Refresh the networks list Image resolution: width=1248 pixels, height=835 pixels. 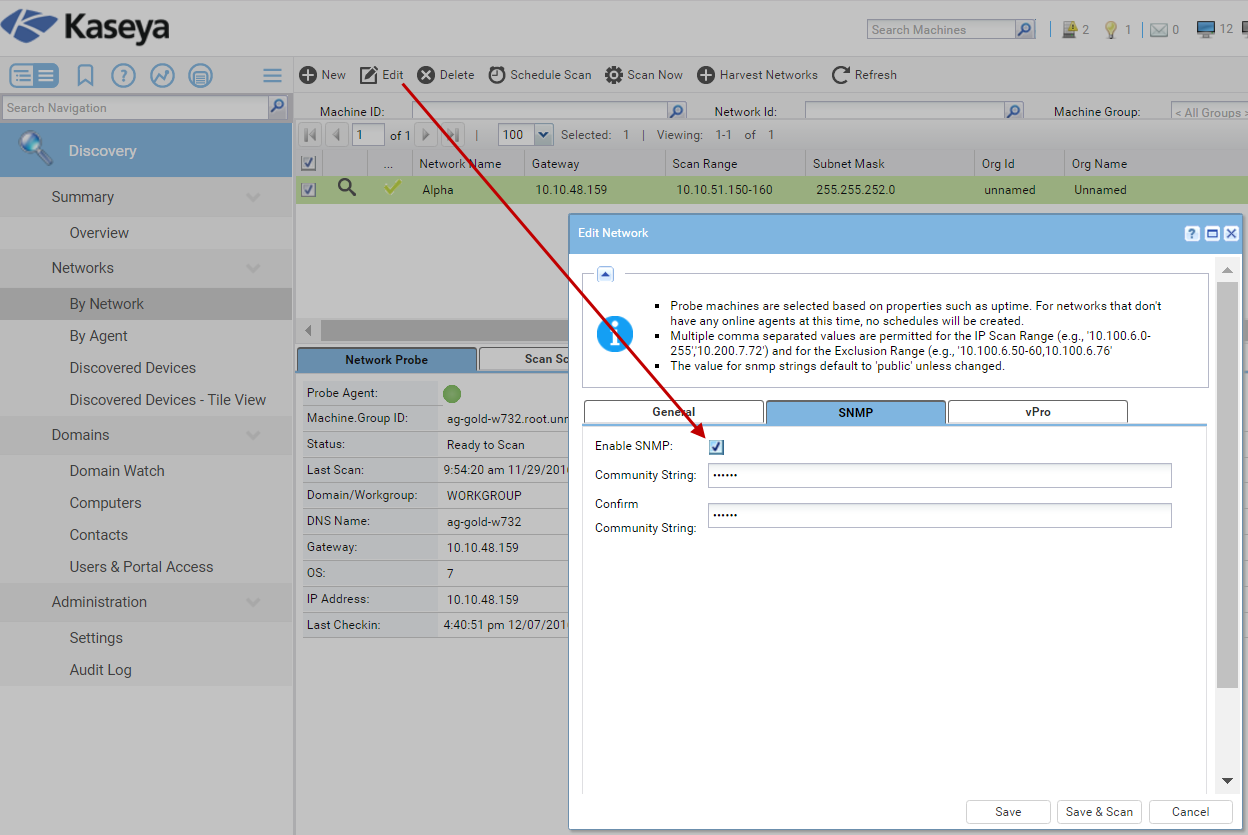(864, 75)
